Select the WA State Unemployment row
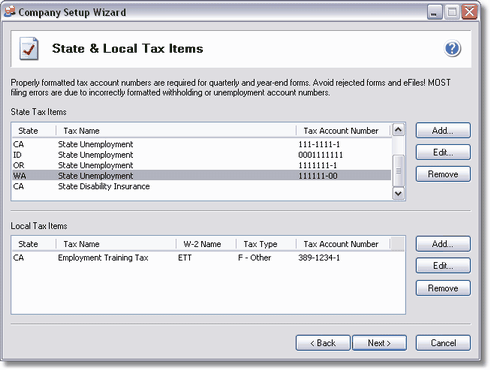Screen dimensions: 490x370 pyautogui.click(x=202, y=176)
